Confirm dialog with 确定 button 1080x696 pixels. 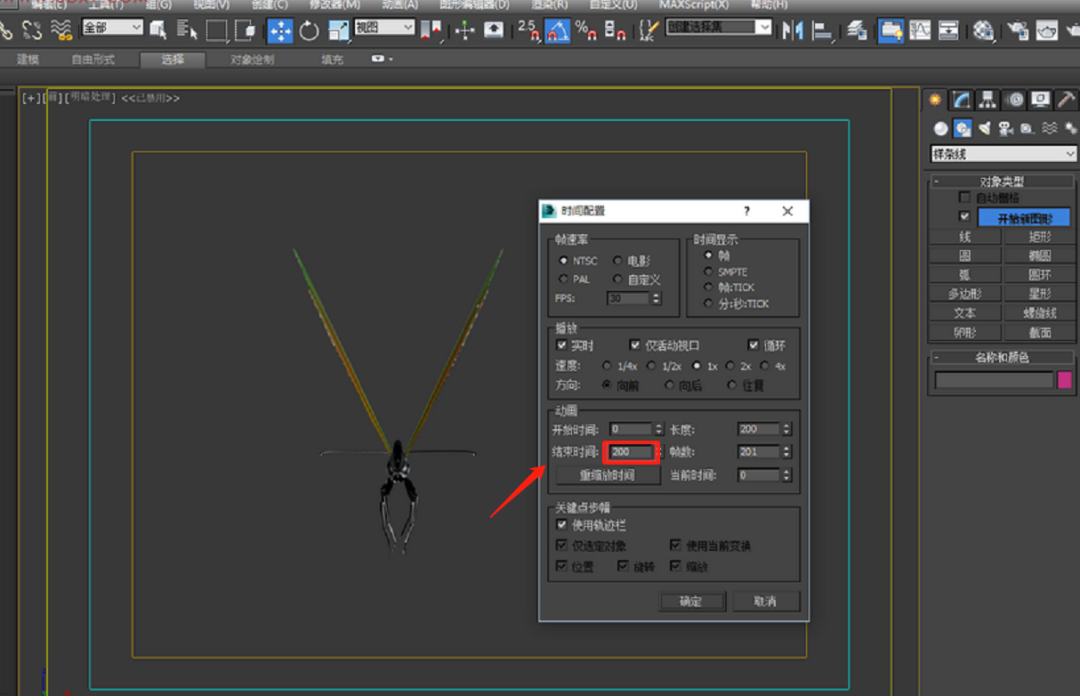tap(691, 601)
